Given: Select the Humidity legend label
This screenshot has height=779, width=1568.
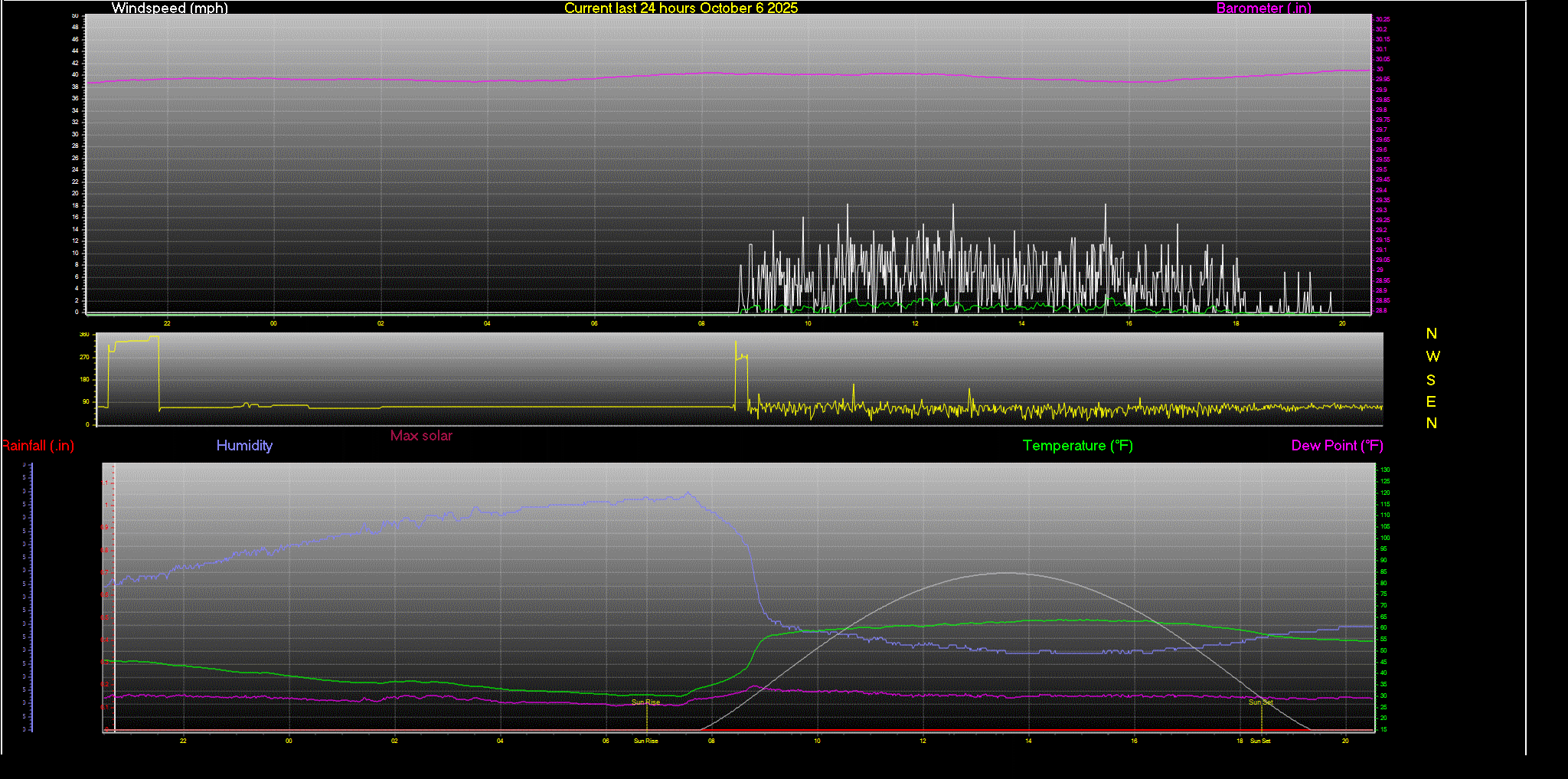Looking at the screenshot, I should click(x=244, y=446).
